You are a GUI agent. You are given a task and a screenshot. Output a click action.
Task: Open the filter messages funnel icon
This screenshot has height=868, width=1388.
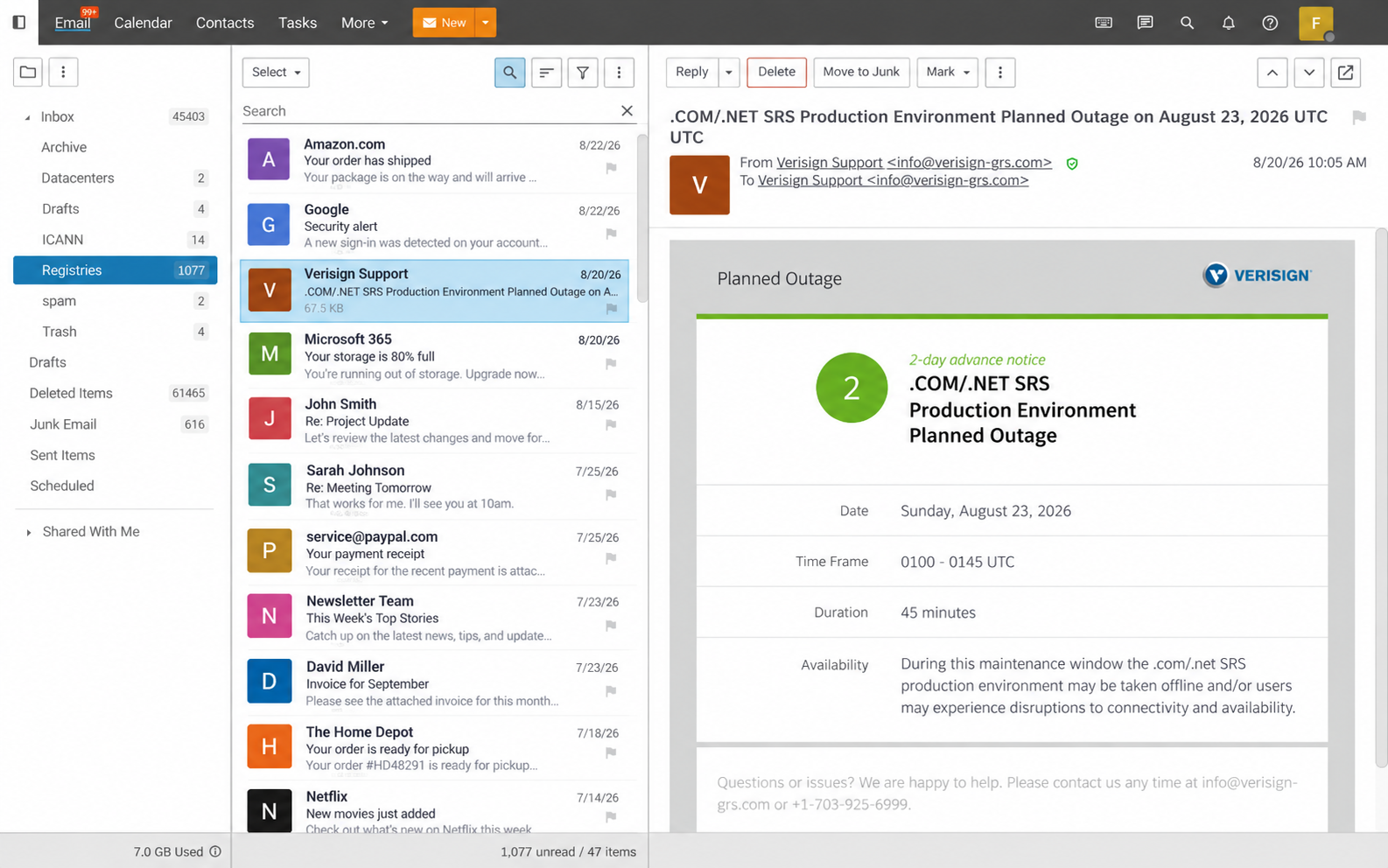[x=583, y=73]
